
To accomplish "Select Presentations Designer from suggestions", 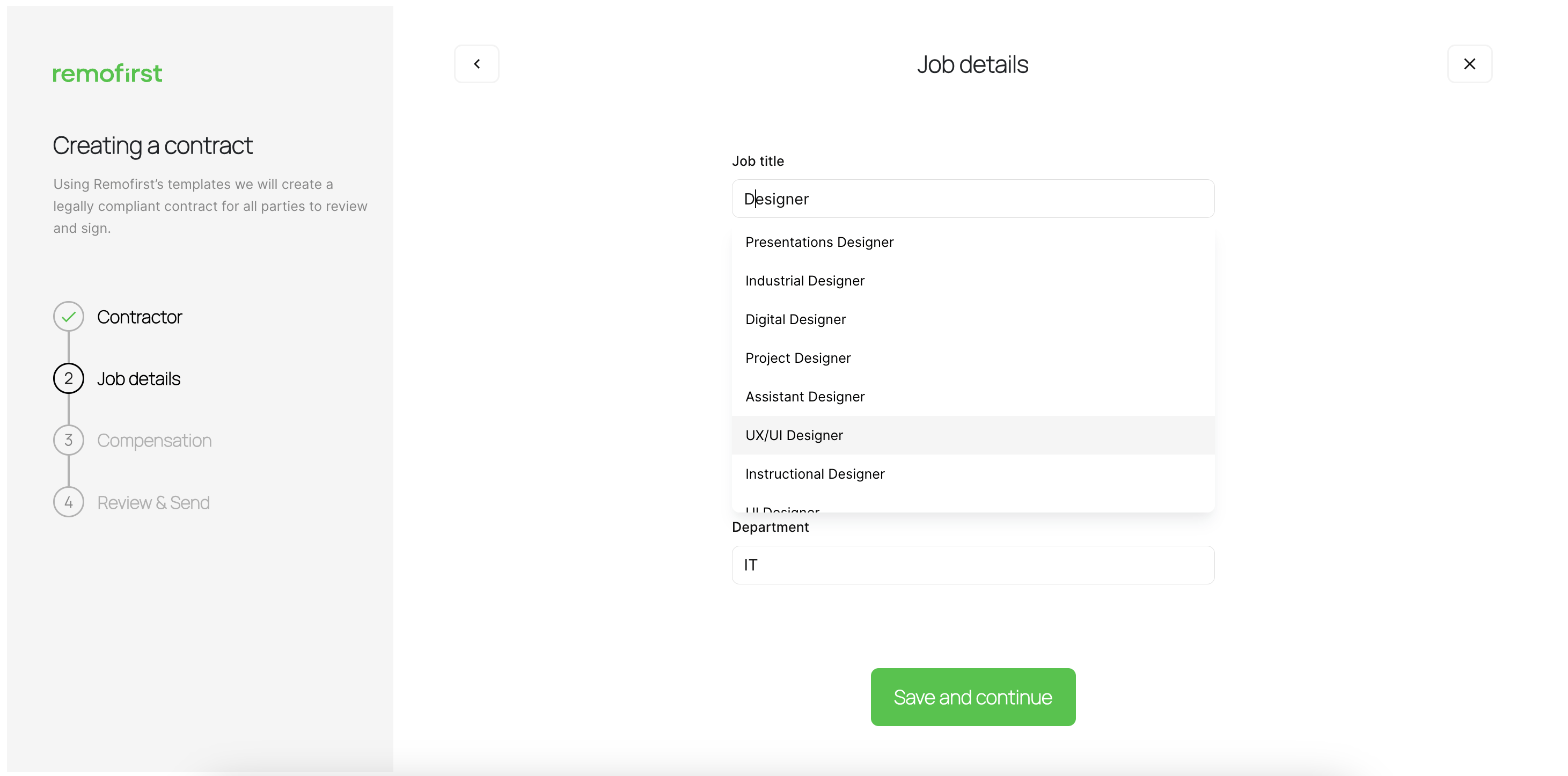I will (x=819, y=242).
